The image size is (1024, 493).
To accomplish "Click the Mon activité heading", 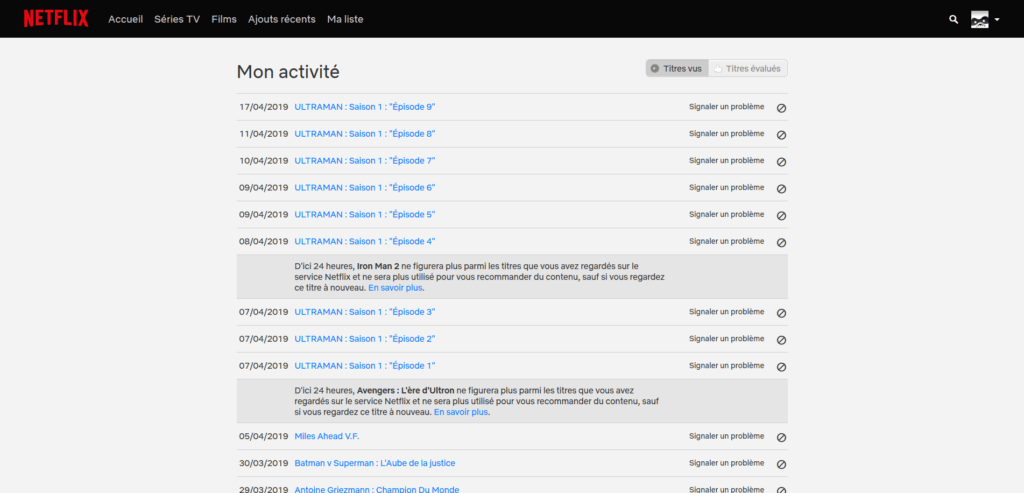I will (x=288, y=72).
